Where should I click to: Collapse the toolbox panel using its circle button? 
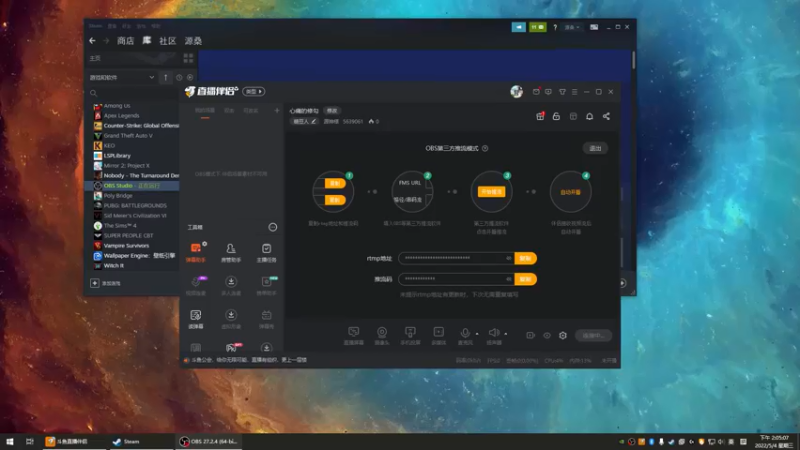(273, 227)
